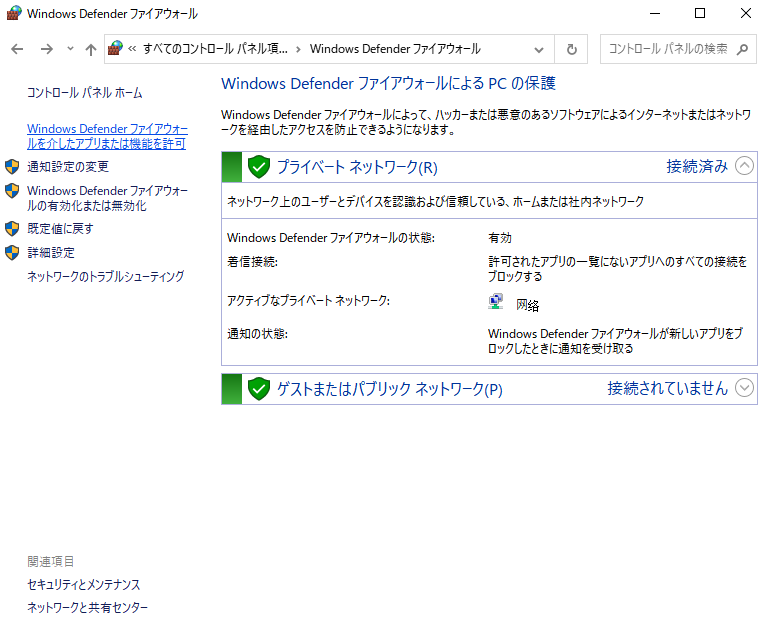Open 詳細設定 link
This screenshot has height=634, width=768.
pyautogui.click(x=51, y=252)
